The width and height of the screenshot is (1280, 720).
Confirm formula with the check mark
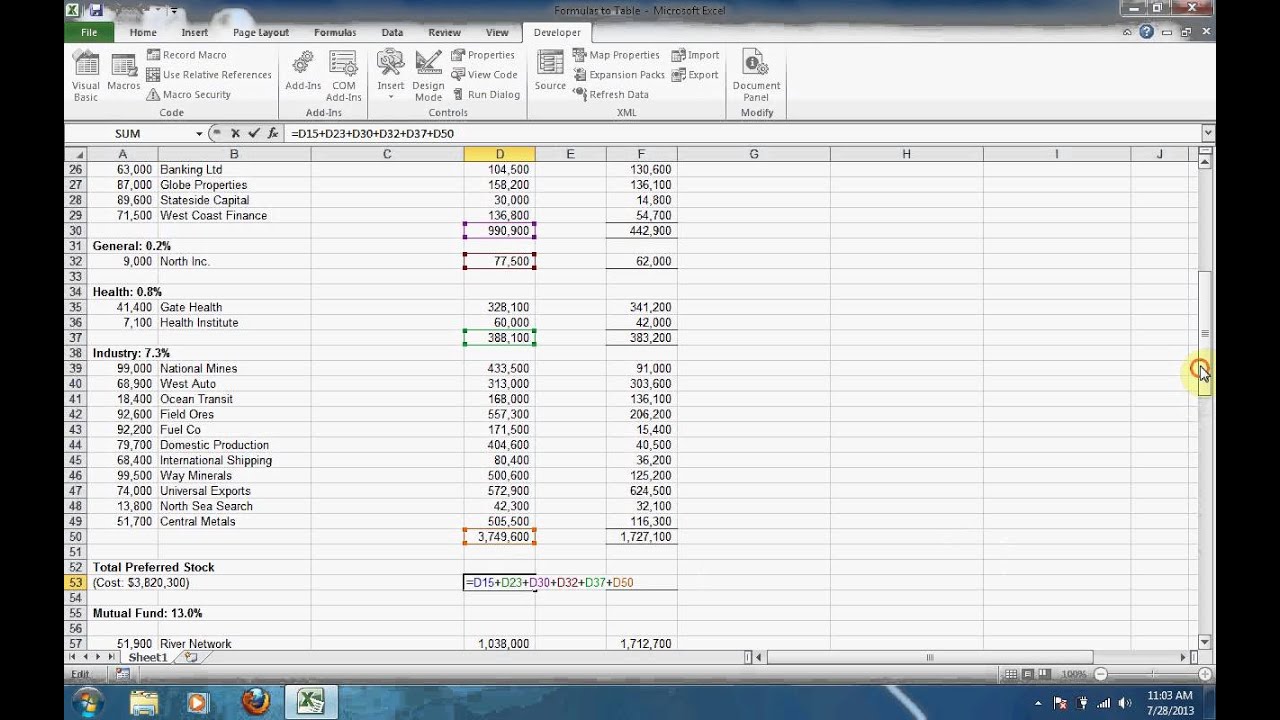pyautogui.click(x=254, y=133)
